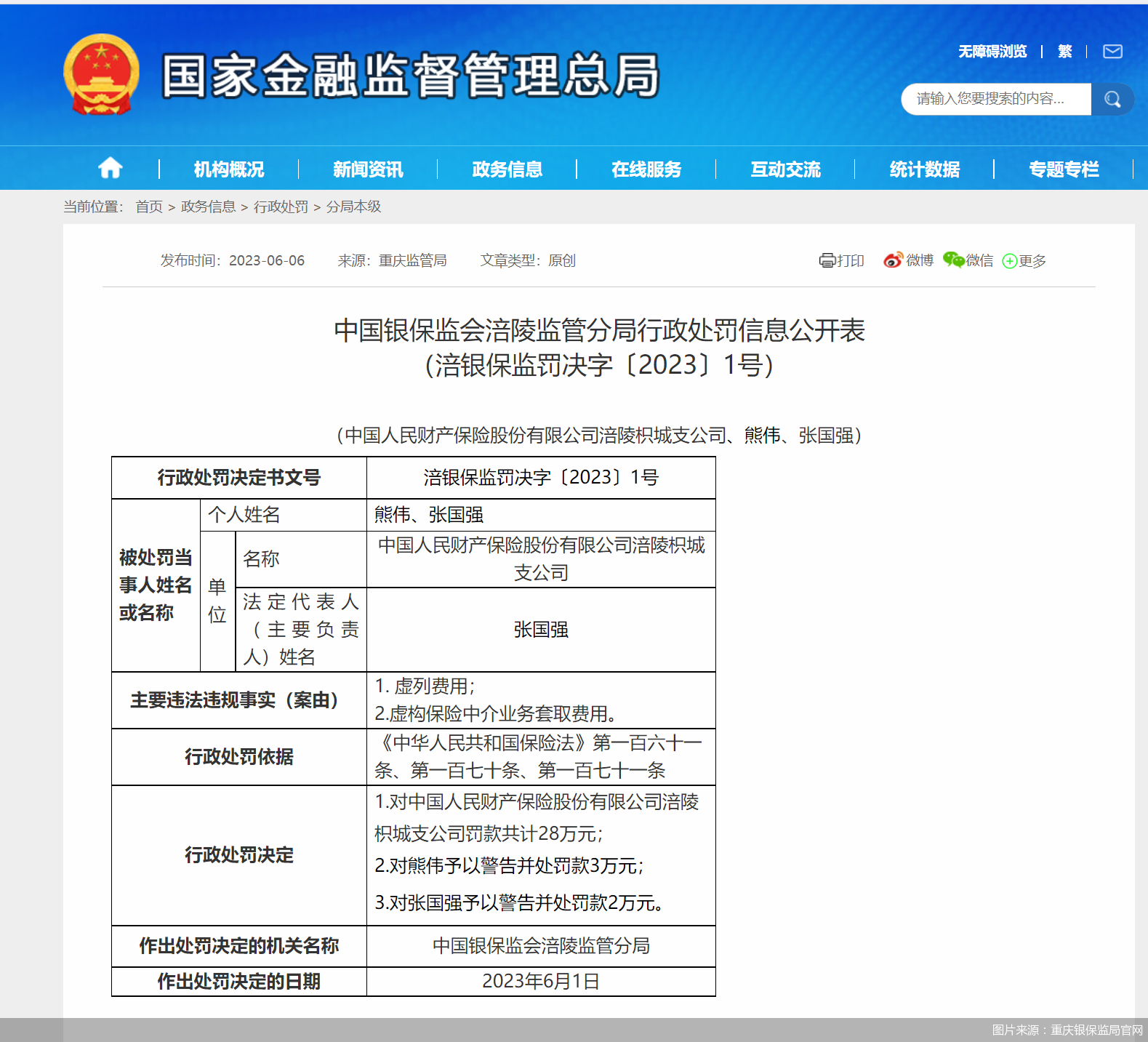Click line 2.对熊伟予以警告并处罚款3万元
Image resolution: width=1148 pixels, height=1042 pixels.
coord(509,865)
